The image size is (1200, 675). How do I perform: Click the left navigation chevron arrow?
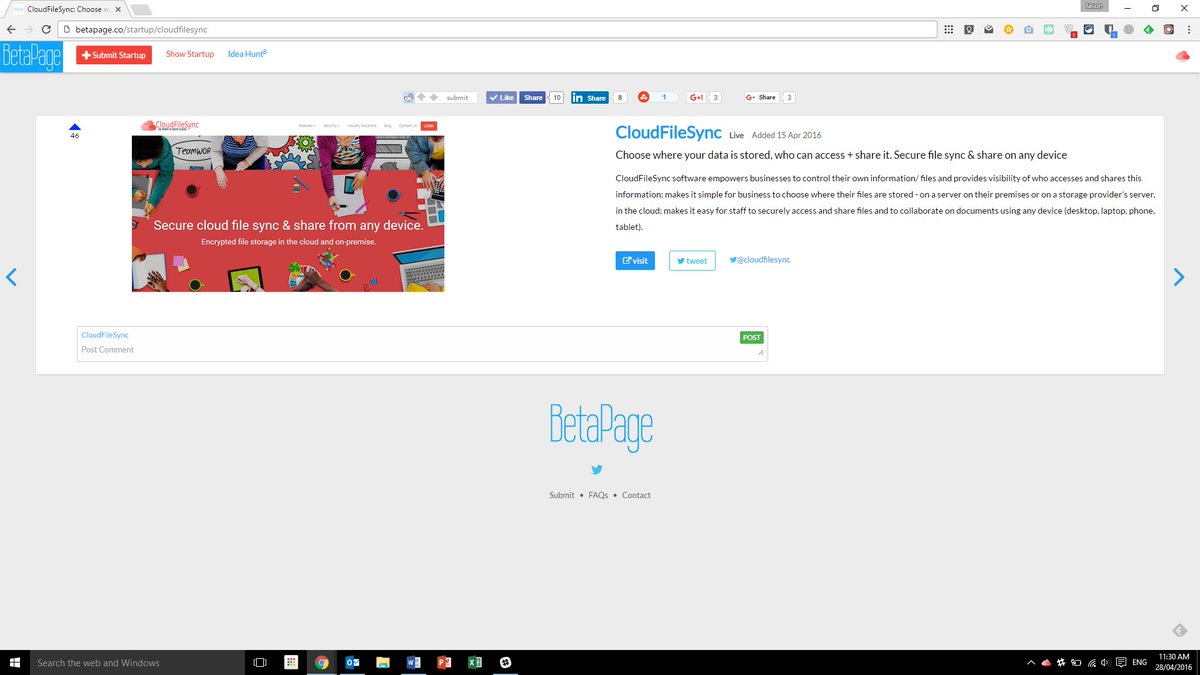[x=12, y=277]
